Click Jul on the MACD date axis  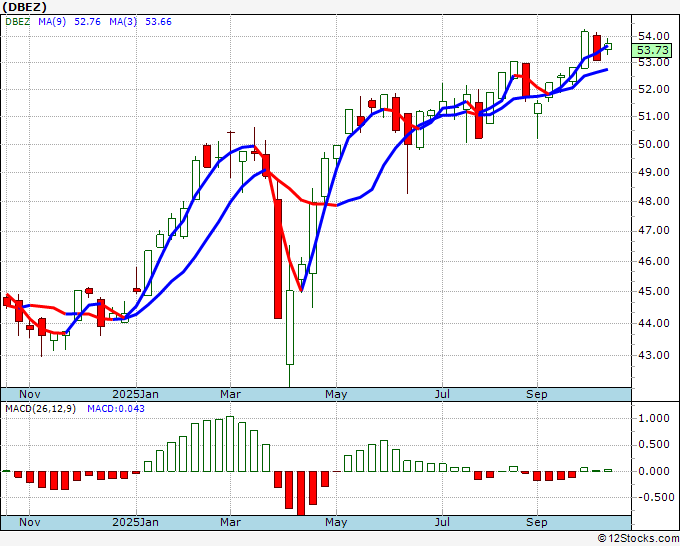[442, 522]
